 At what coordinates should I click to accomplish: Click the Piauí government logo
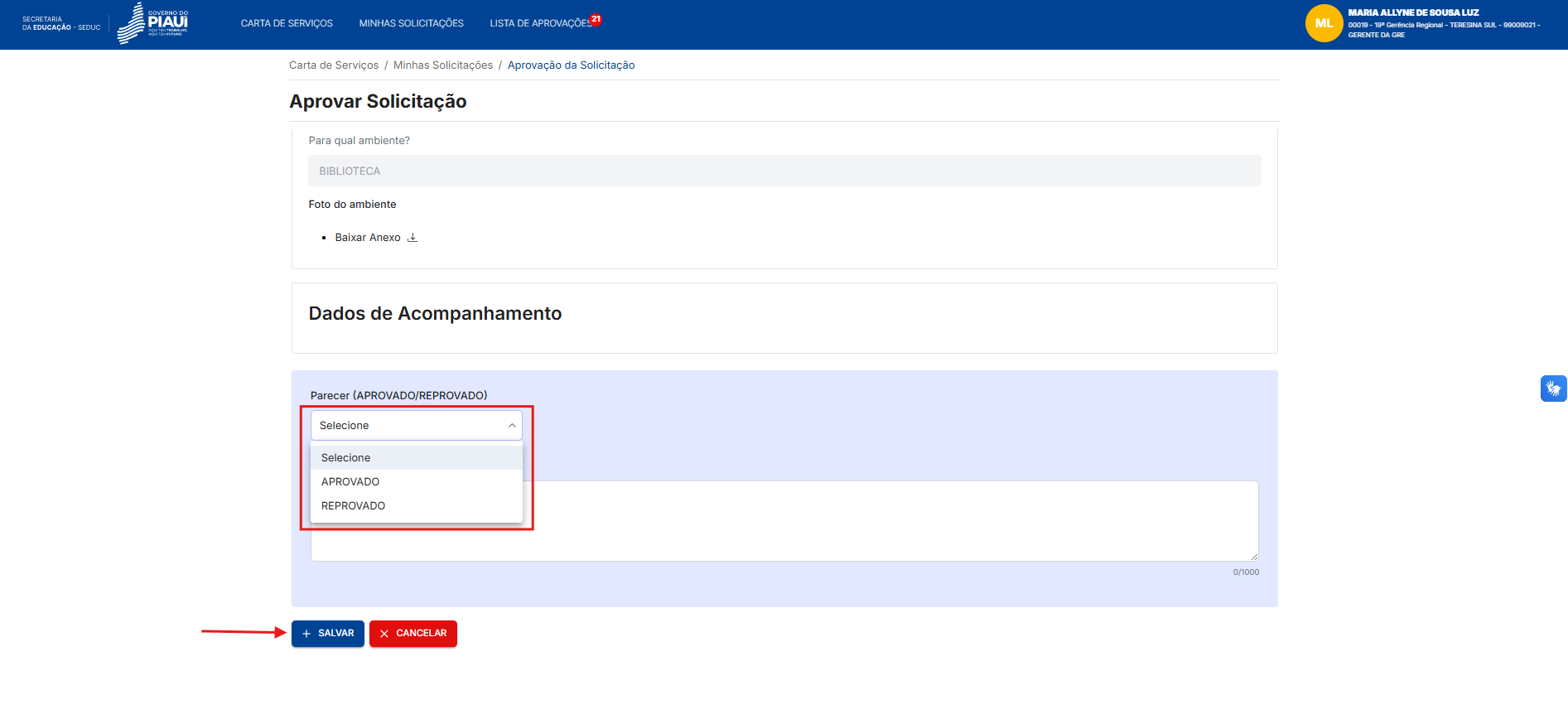(x=153, y=23)
